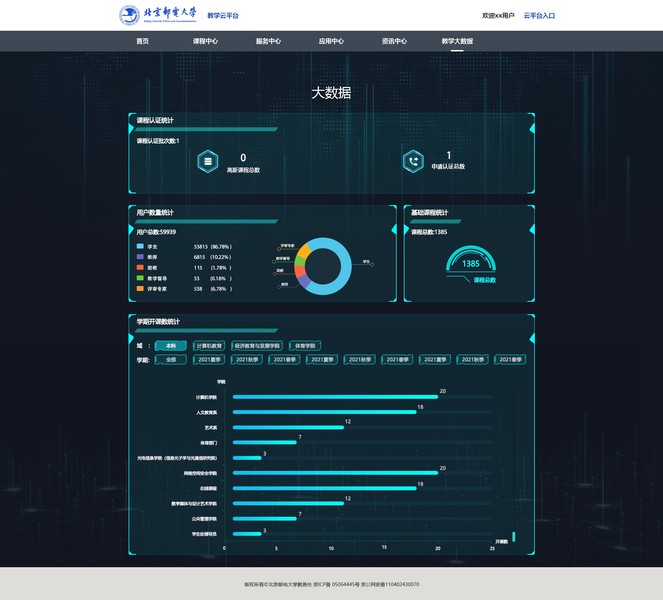Click the Beijing University of Posts logo
This screenshot has height=600, width=663.
158,15
